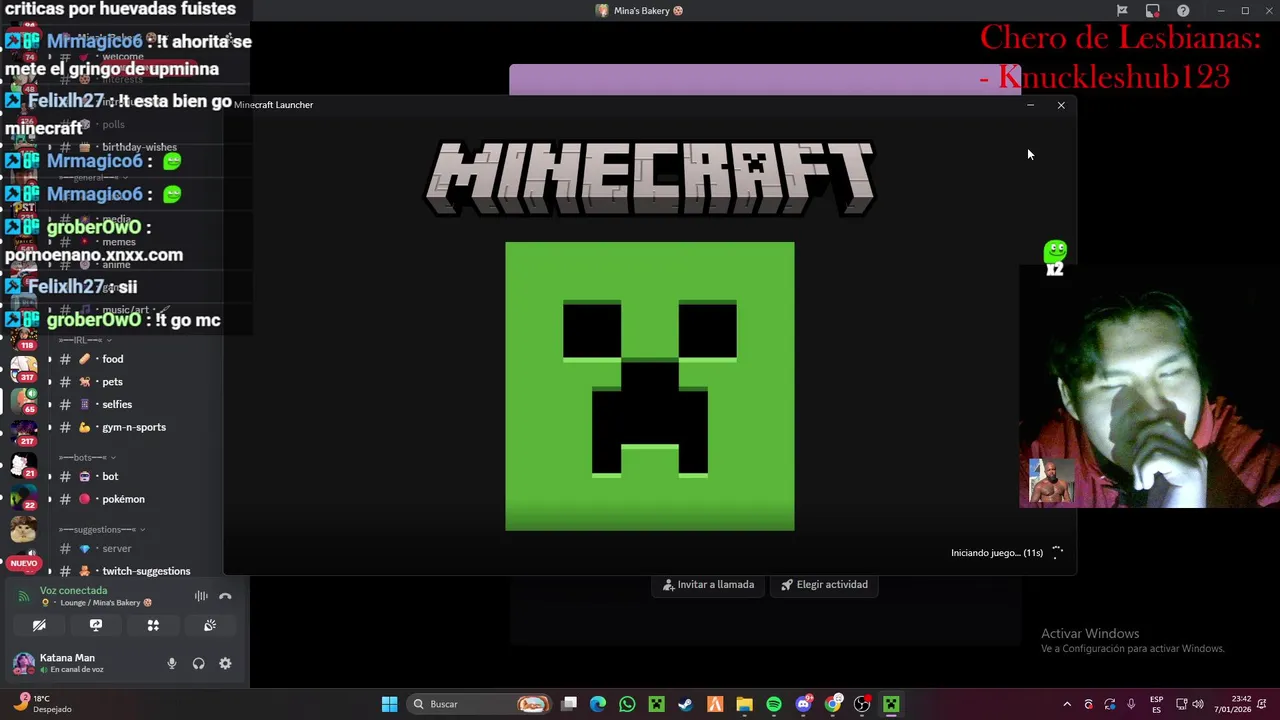
Task: Open the food channel
Action: (113, 359)
